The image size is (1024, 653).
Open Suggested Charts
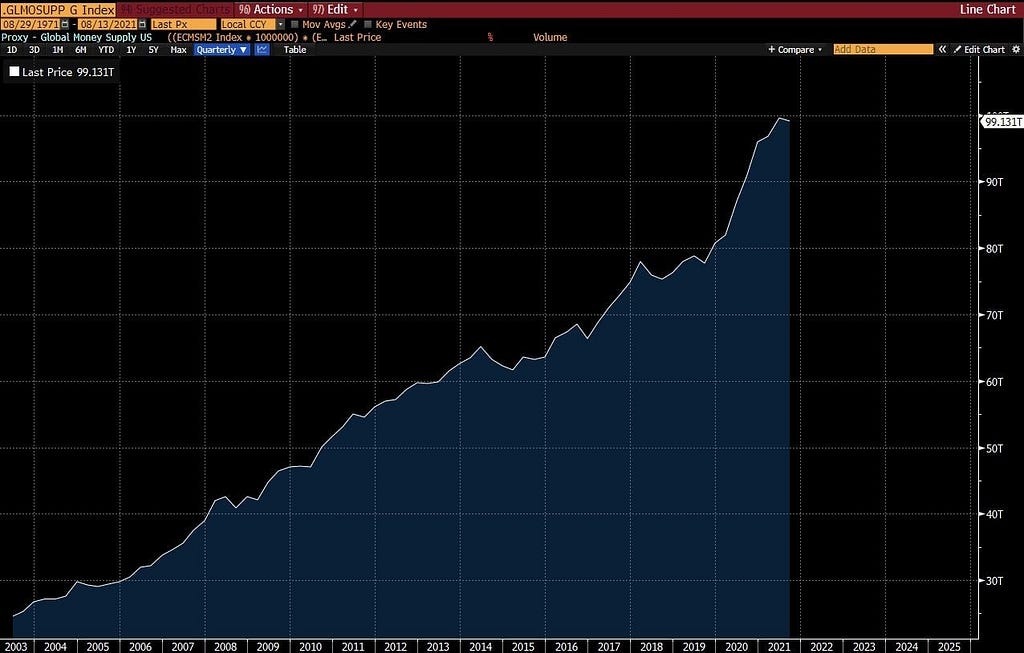pos(176,9)
